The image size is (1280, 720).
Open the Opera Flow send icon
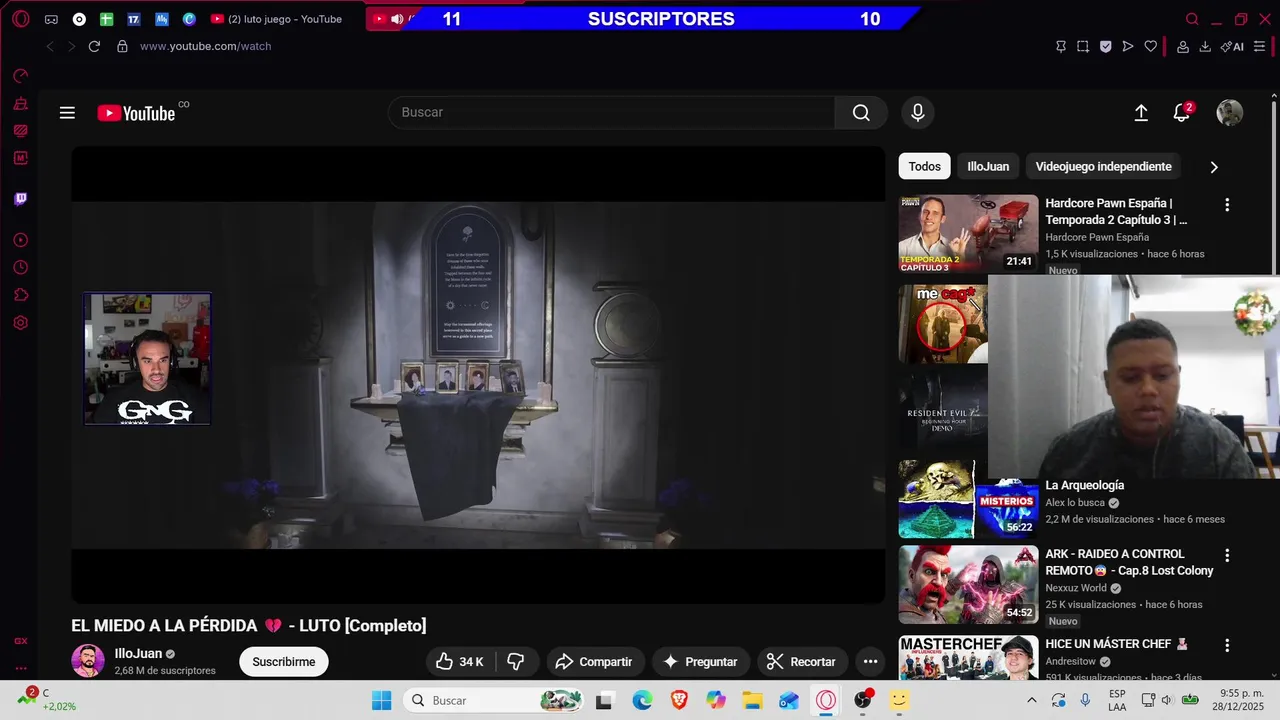click(1128, 46)
